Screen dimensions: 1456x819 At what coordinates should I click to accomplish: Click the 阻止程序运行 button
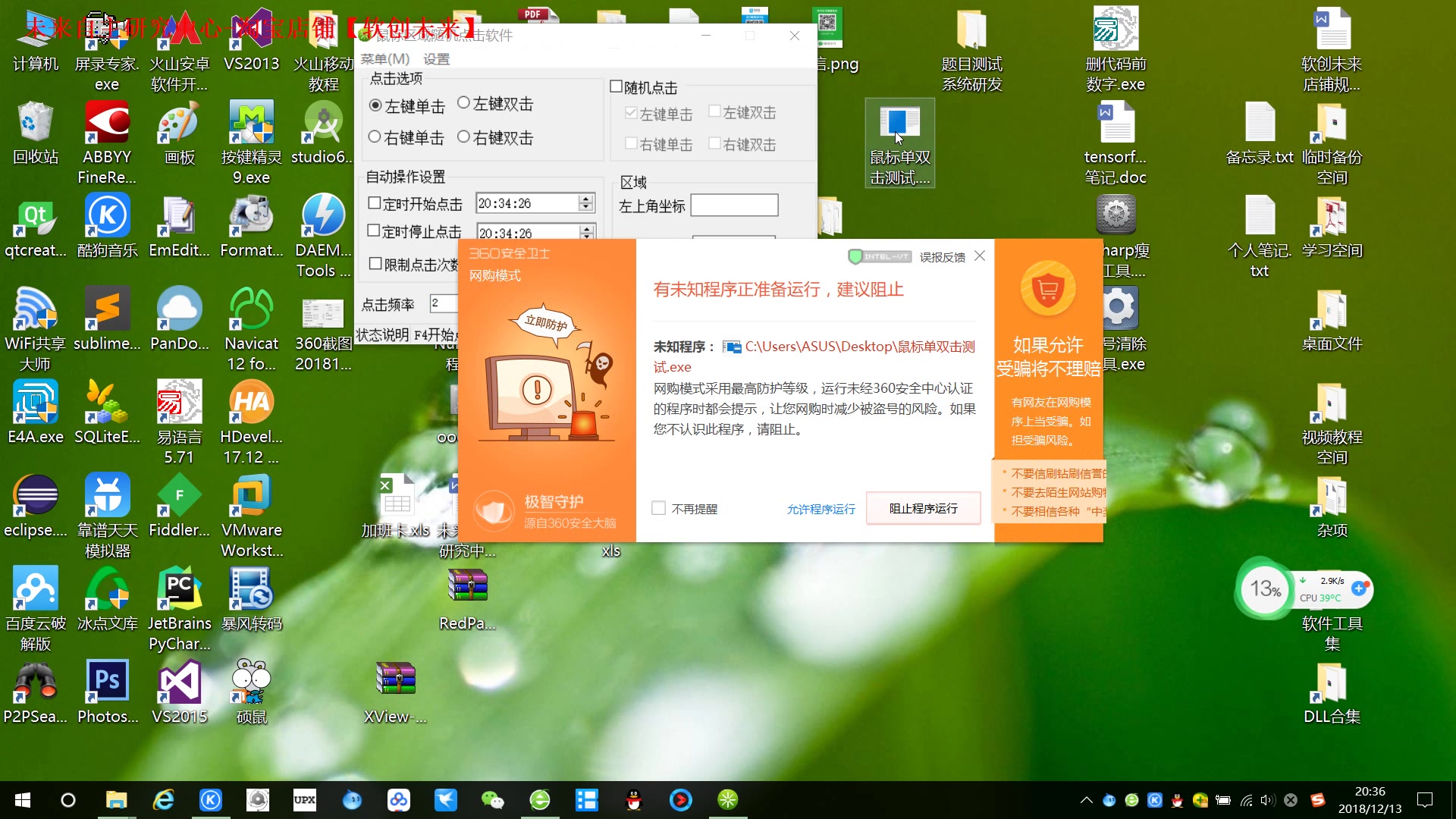(x=923, y=508)
